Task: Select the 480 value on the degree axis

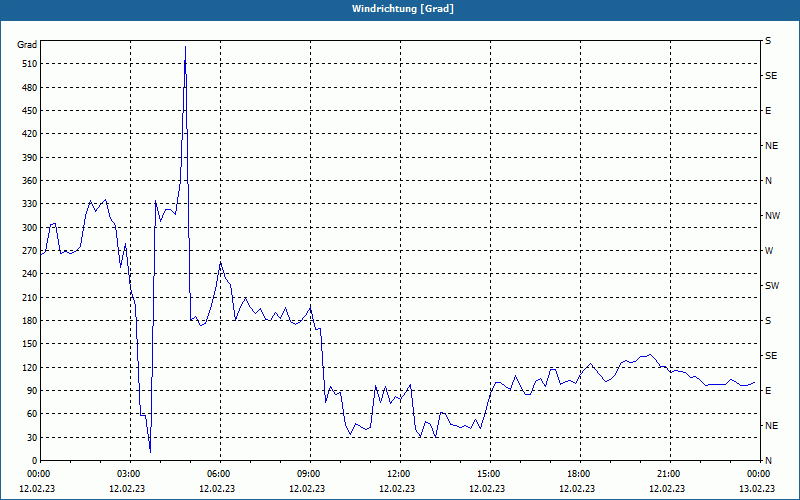Action: [x=30, y=88]
